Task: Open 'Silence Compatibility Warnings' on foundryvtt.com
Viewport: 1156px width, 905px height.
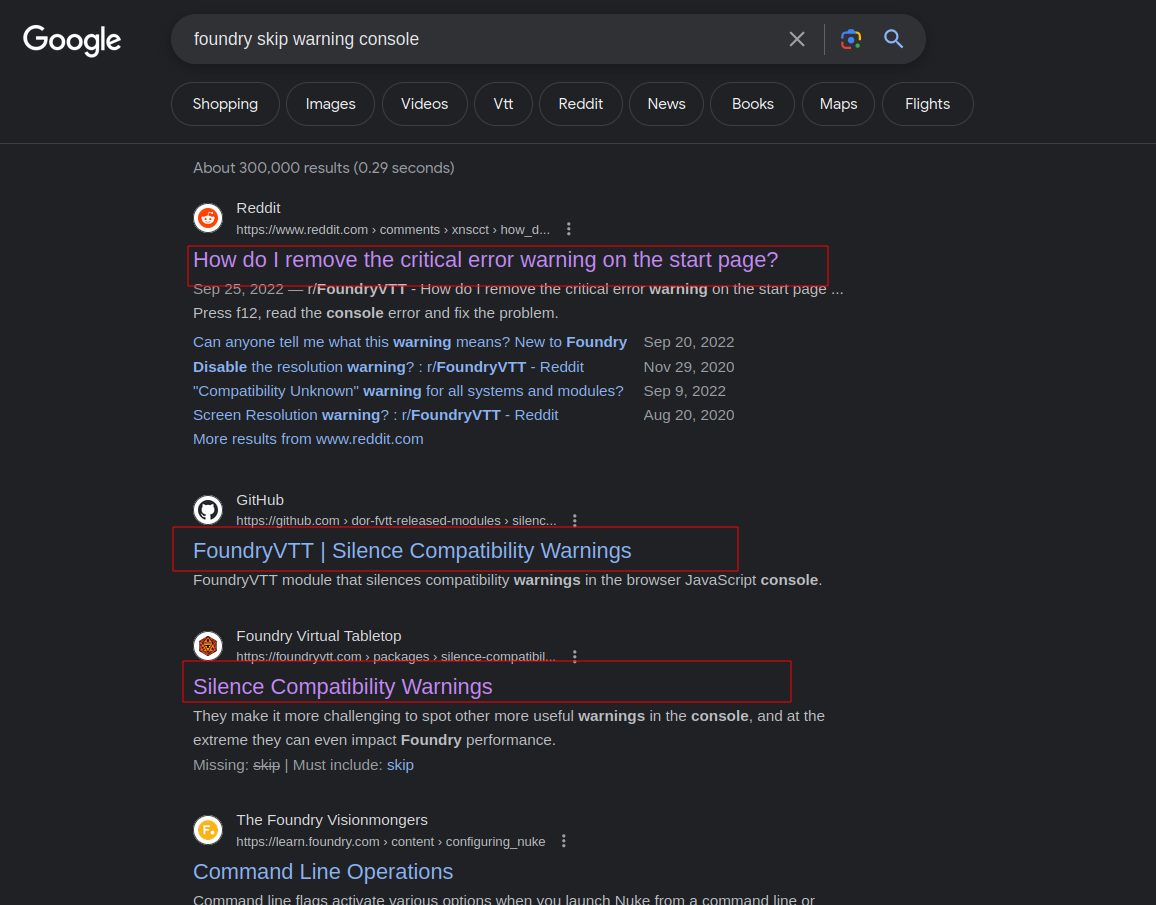Action: (342, 687)
